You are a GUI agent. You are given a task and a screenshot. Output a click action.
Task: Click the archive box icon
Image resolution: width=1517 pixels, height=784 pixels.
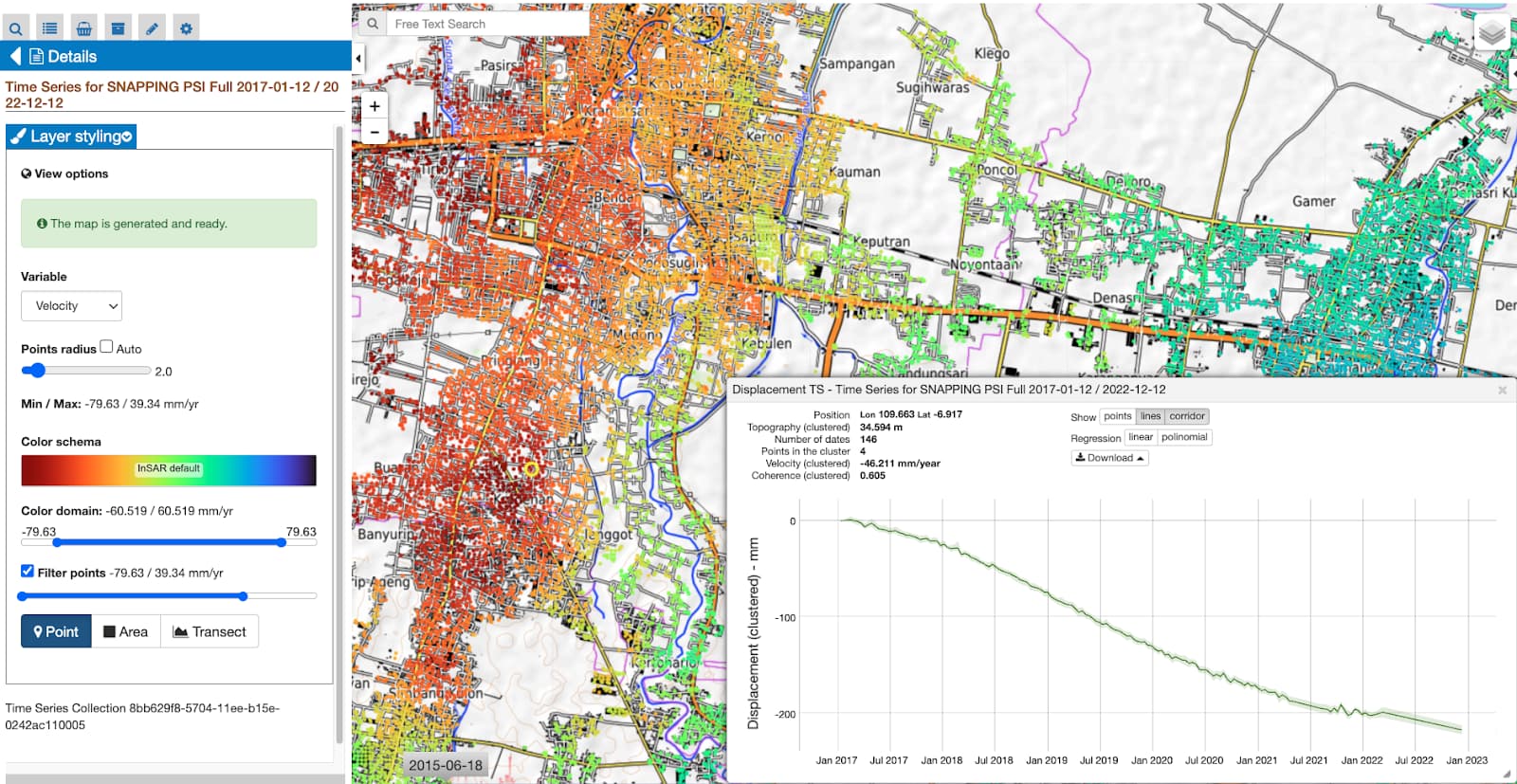[x=118, y=28]
